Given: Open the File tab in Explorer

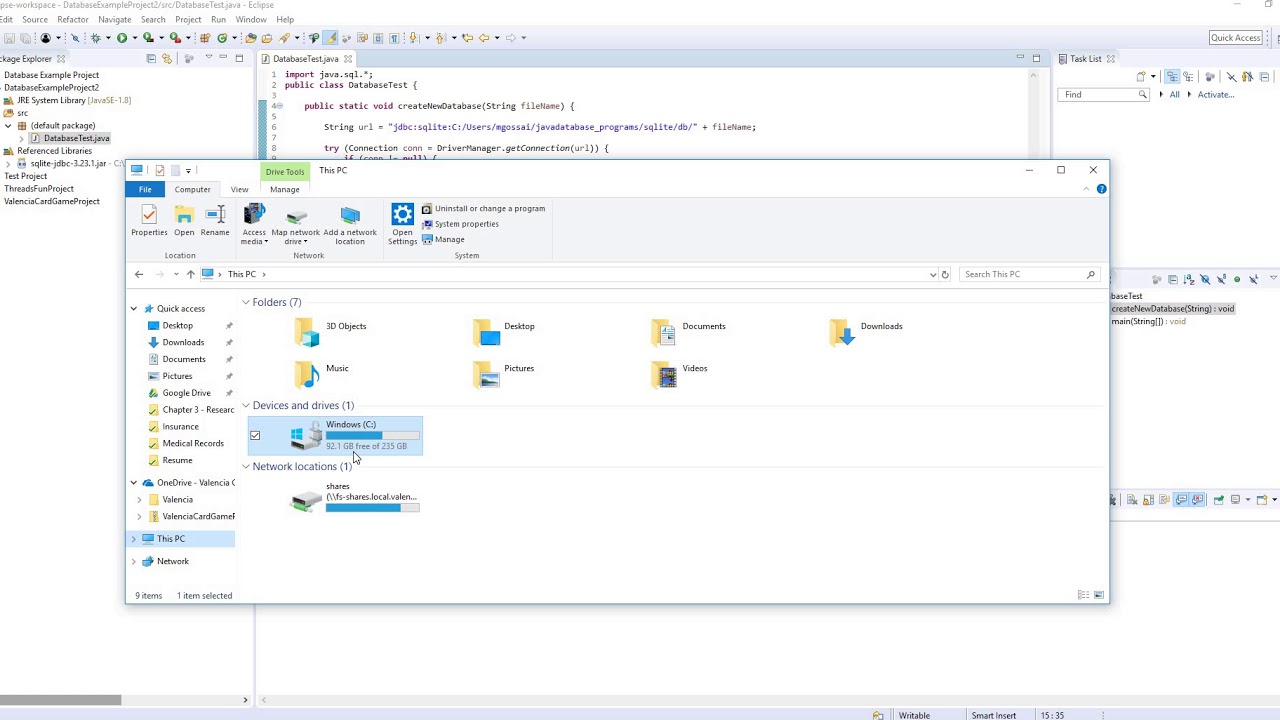Looking at the screenshot, I should point(145,189).
